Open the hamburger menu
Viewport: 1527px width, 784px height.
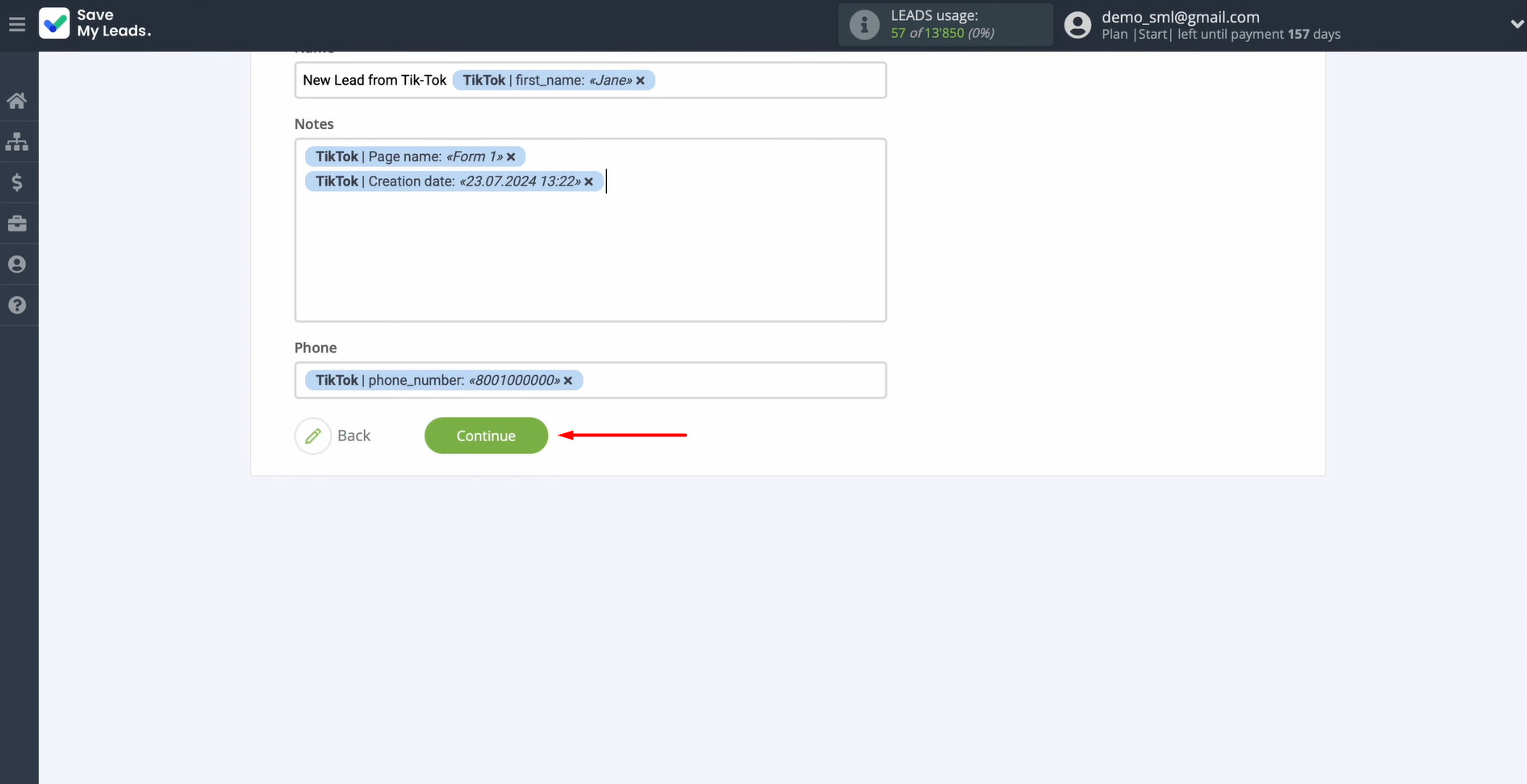(17, 24)
